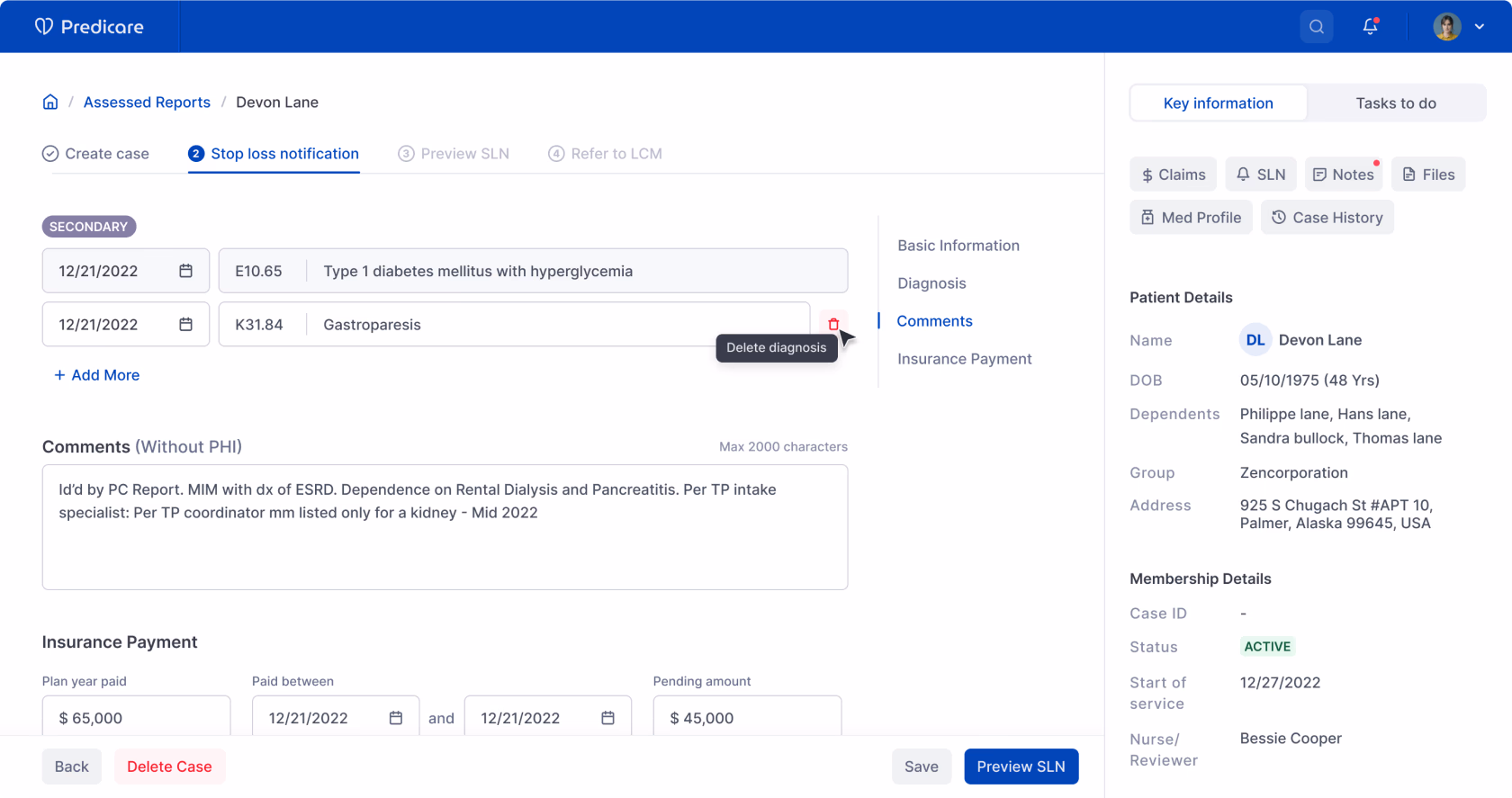Jump to Insurance Payment section

point(964,359)
